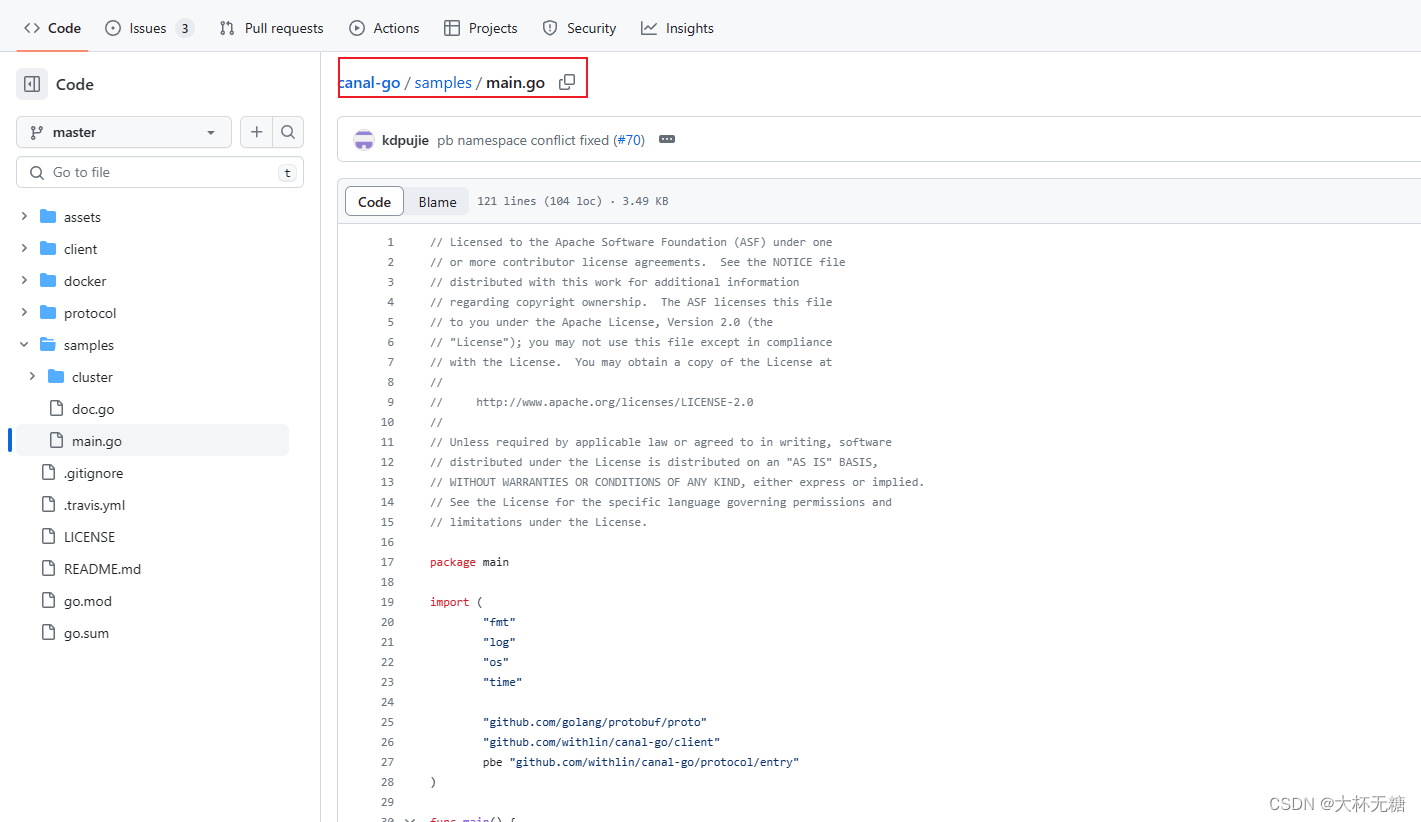Collapse the file tree side panel
Image resolution: width=1421 pixels, height=822 pixels.
click(x=31, y=84)
